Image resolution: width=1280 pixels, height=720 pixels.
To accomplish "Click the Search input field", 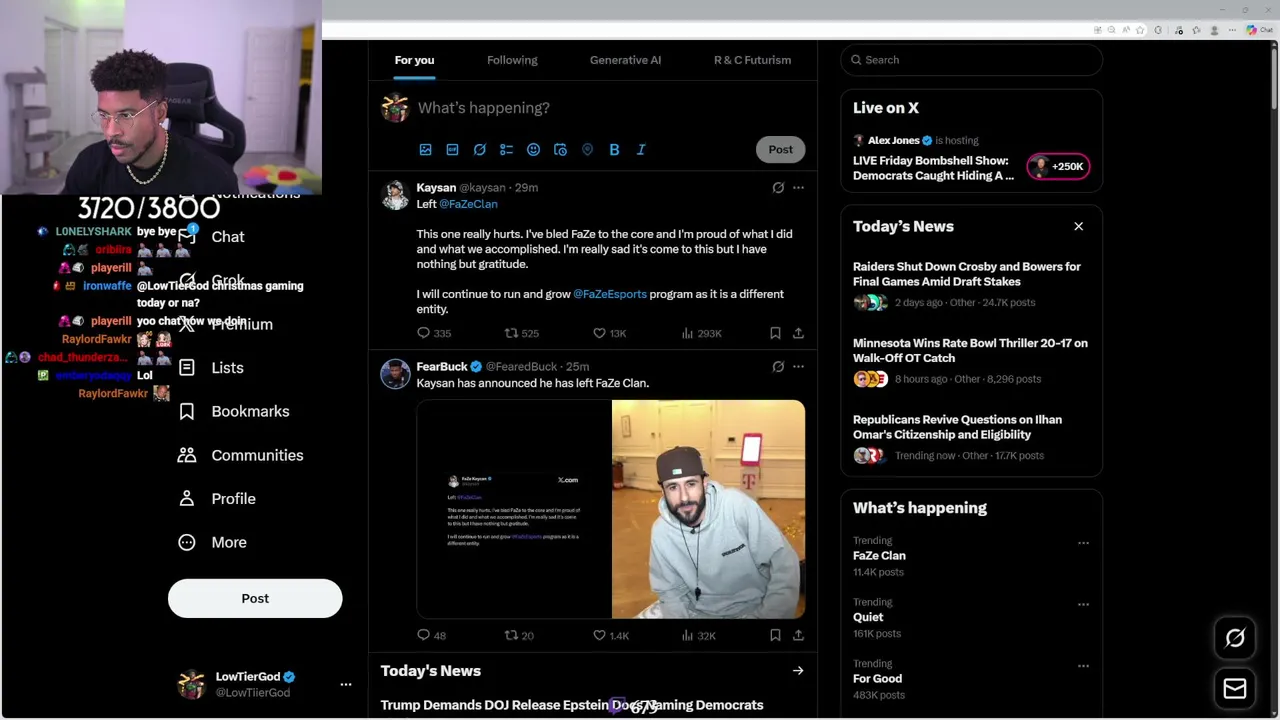I will click(x=971, y=60).
